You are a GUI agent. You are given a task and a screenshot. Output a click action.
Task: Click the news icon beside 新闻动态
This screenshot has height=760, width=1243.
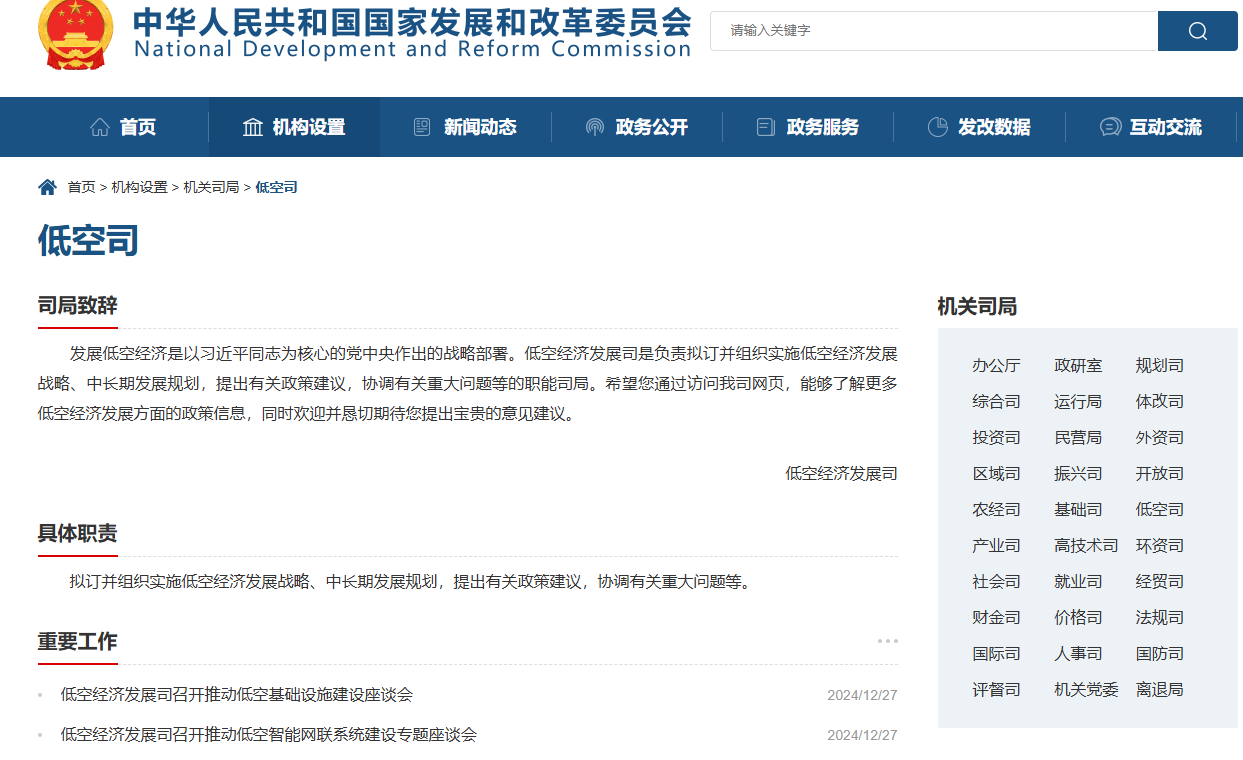click(422, 127)
